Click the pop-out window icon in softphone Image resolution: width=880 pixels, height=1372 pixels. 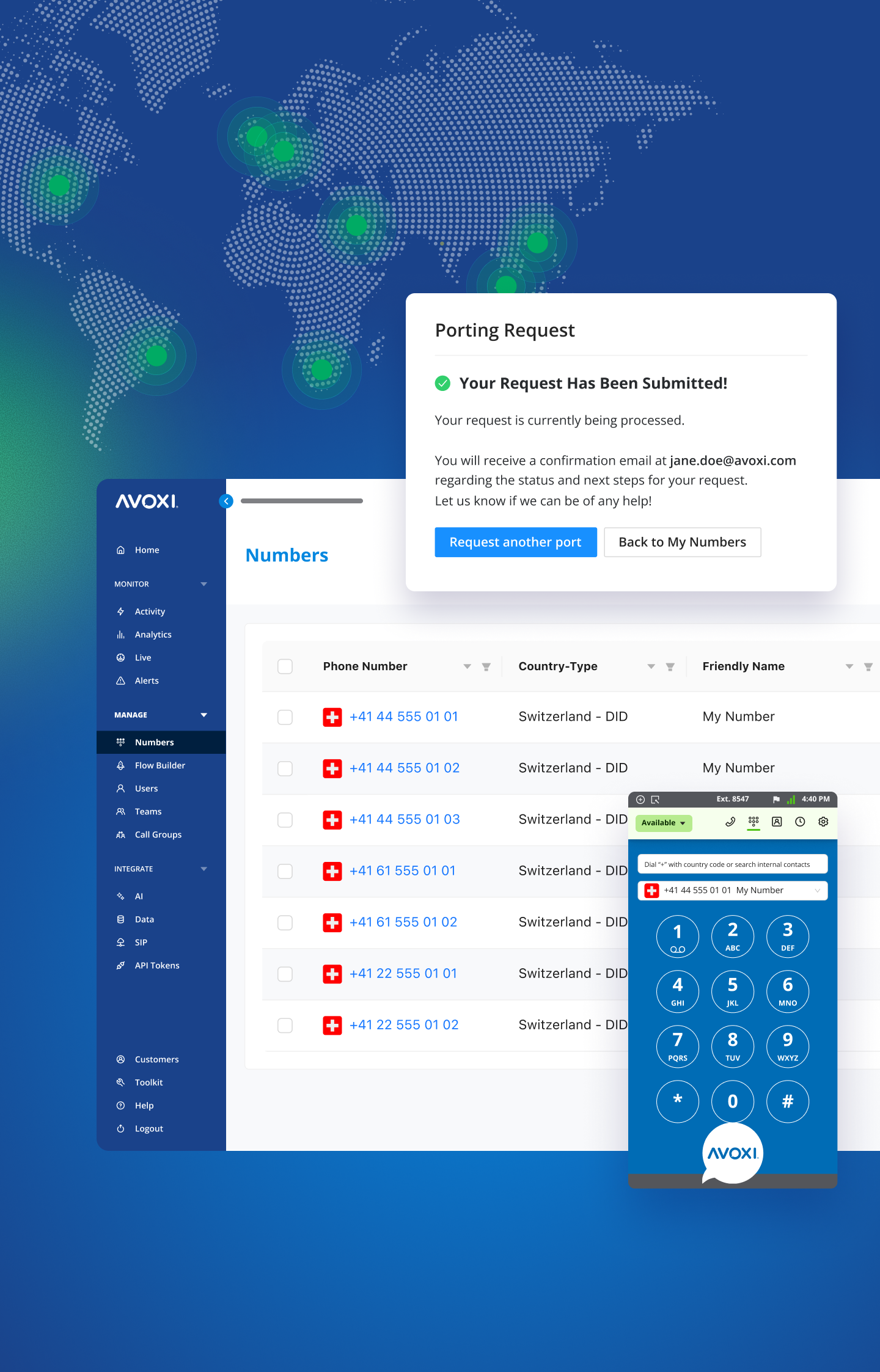[655, 800]
